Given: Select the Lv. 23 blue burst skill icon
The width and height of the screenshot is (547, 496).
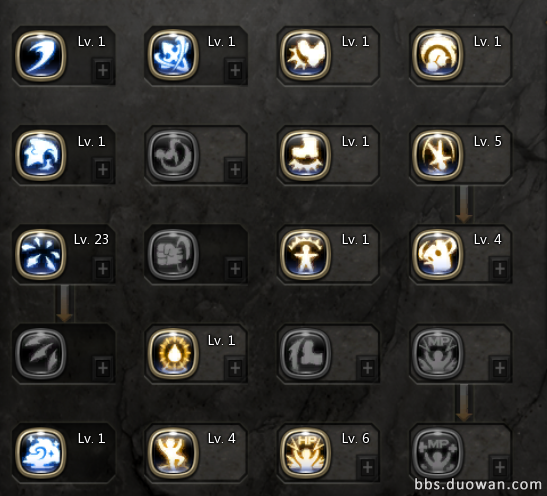Looking at the screenshot, I should [40, 254].
